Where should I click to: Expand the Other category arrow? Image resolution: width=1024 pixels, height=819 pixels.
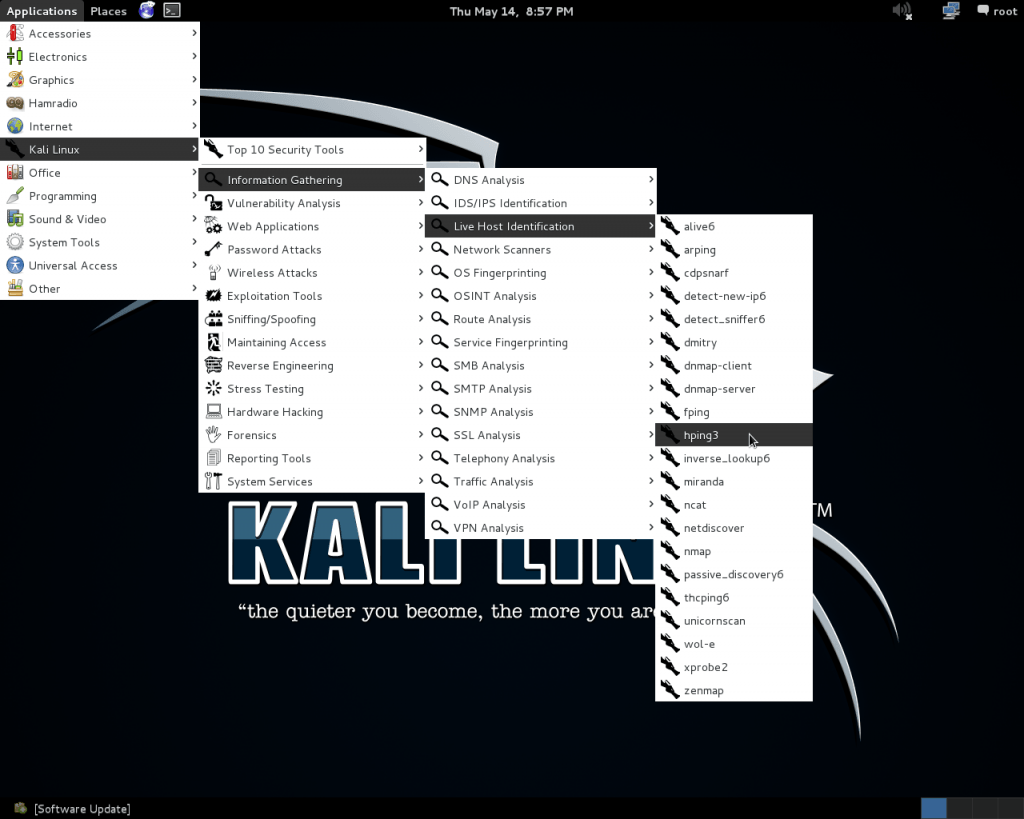(x=194, y=288)
